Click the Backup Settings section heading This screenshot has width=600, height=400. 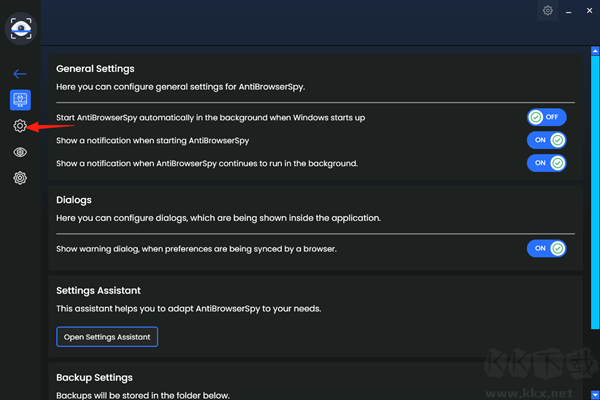tap(95, 378)
